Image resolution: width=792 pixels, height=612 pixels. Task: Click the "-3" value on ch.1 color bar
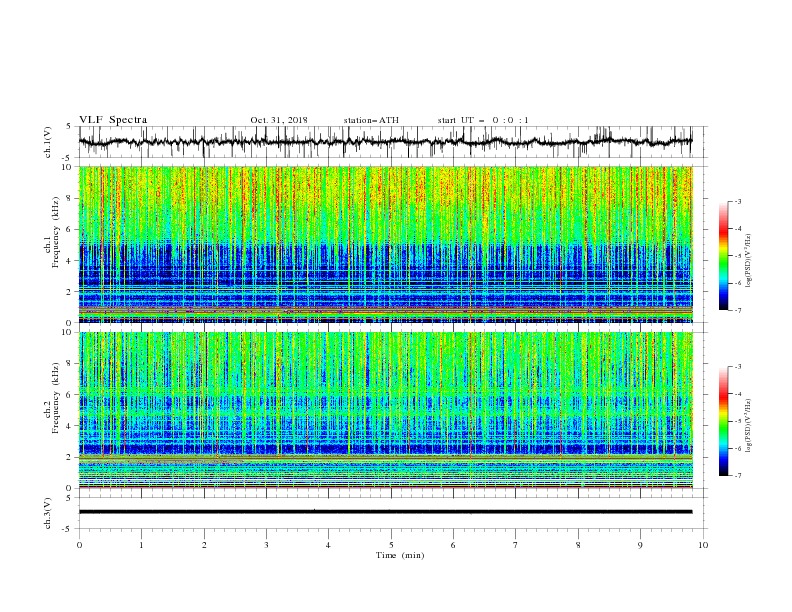tap(737, 201)
